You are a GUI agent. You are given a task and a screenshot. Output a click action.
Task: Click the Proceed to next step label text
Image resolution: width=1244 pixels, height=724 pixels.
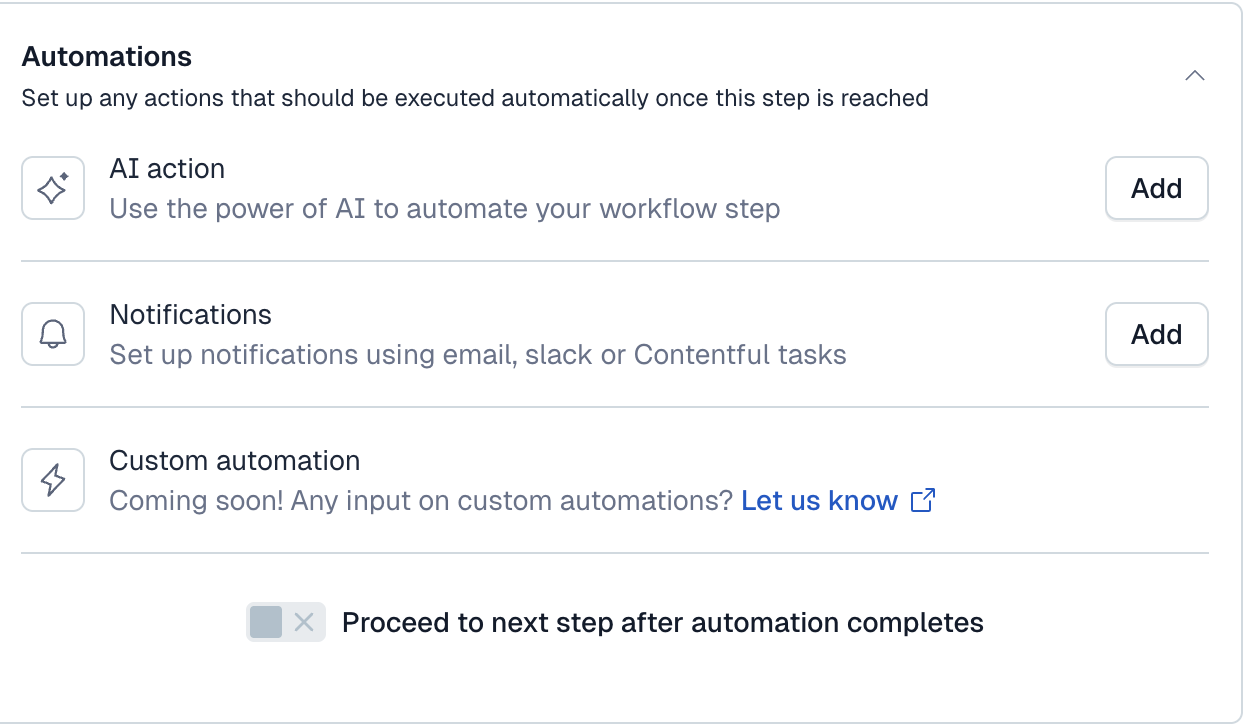(662, 623)
